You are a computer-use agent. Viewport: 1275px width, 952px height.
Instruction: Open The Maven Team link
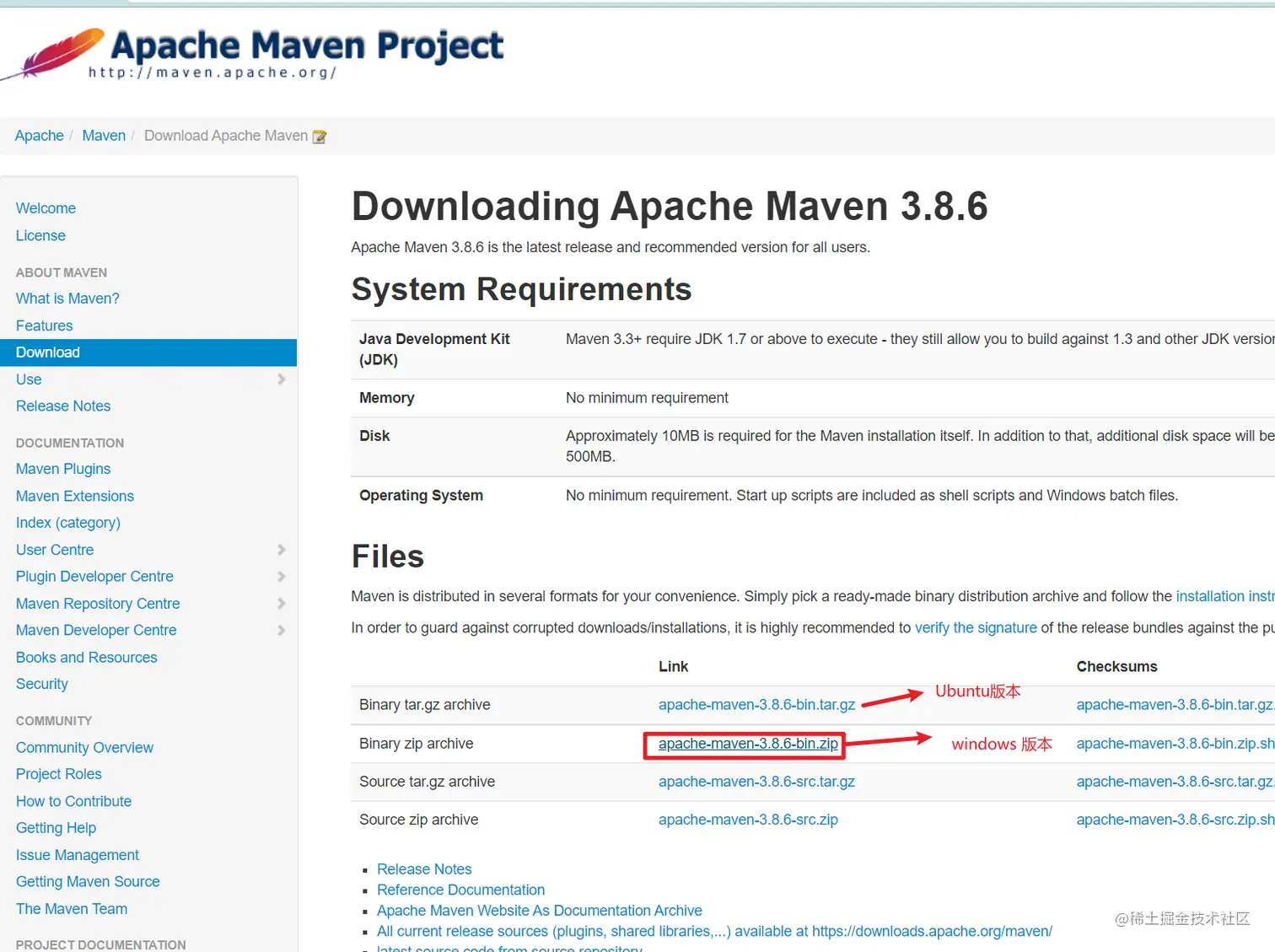[72, 909]
